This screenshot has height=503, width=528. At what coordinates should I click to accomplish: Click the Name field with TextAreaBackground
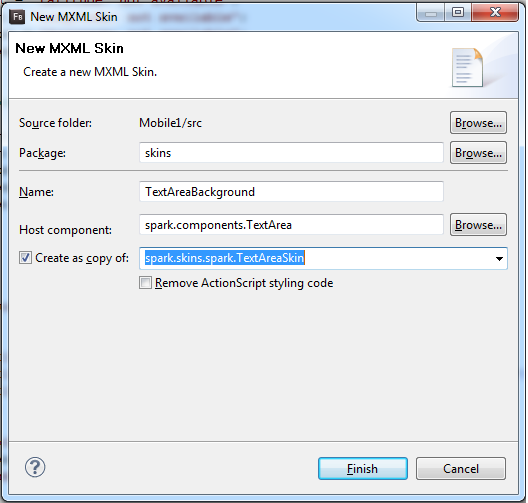pyautogui.click(x=291, y=192)
